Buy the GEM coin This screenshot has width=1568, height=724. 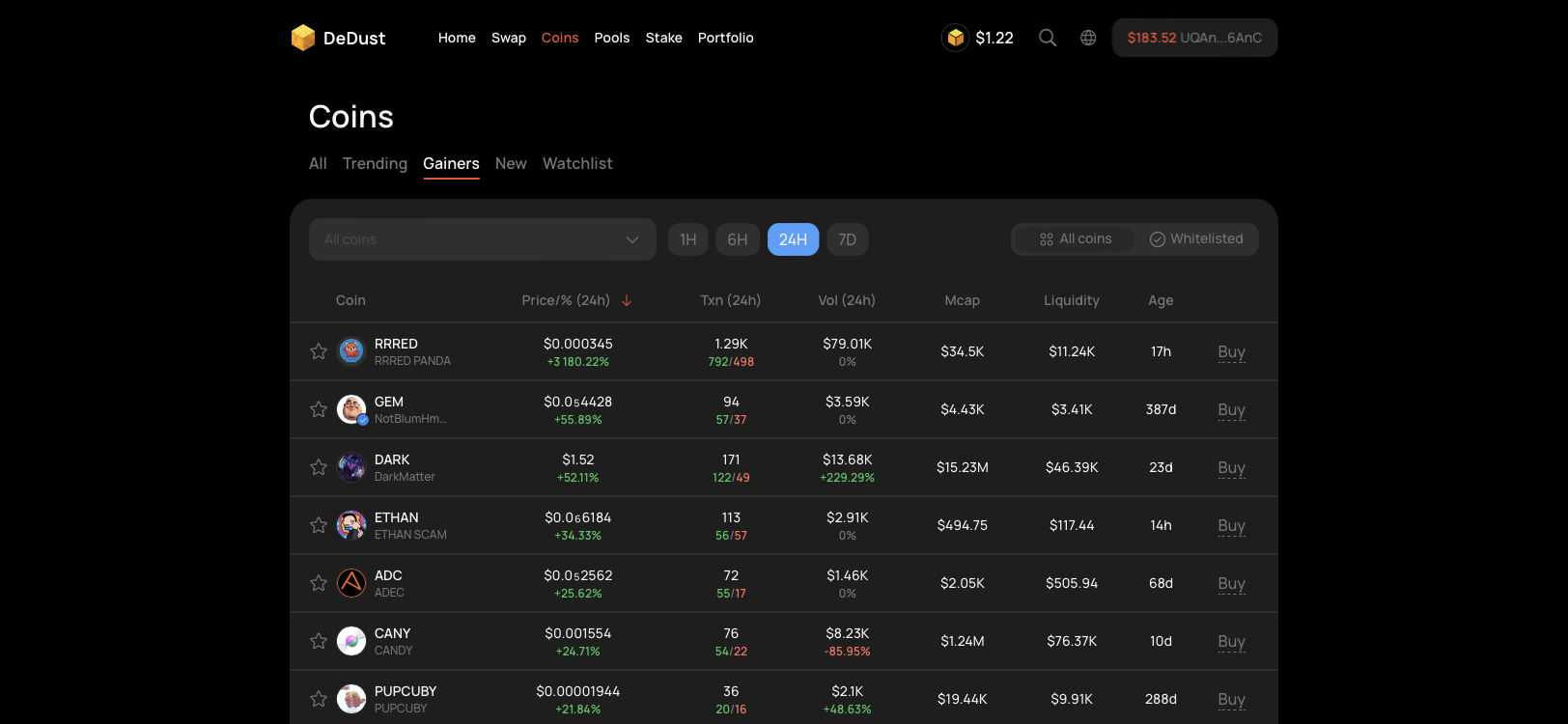click(x=1232, y=410)
